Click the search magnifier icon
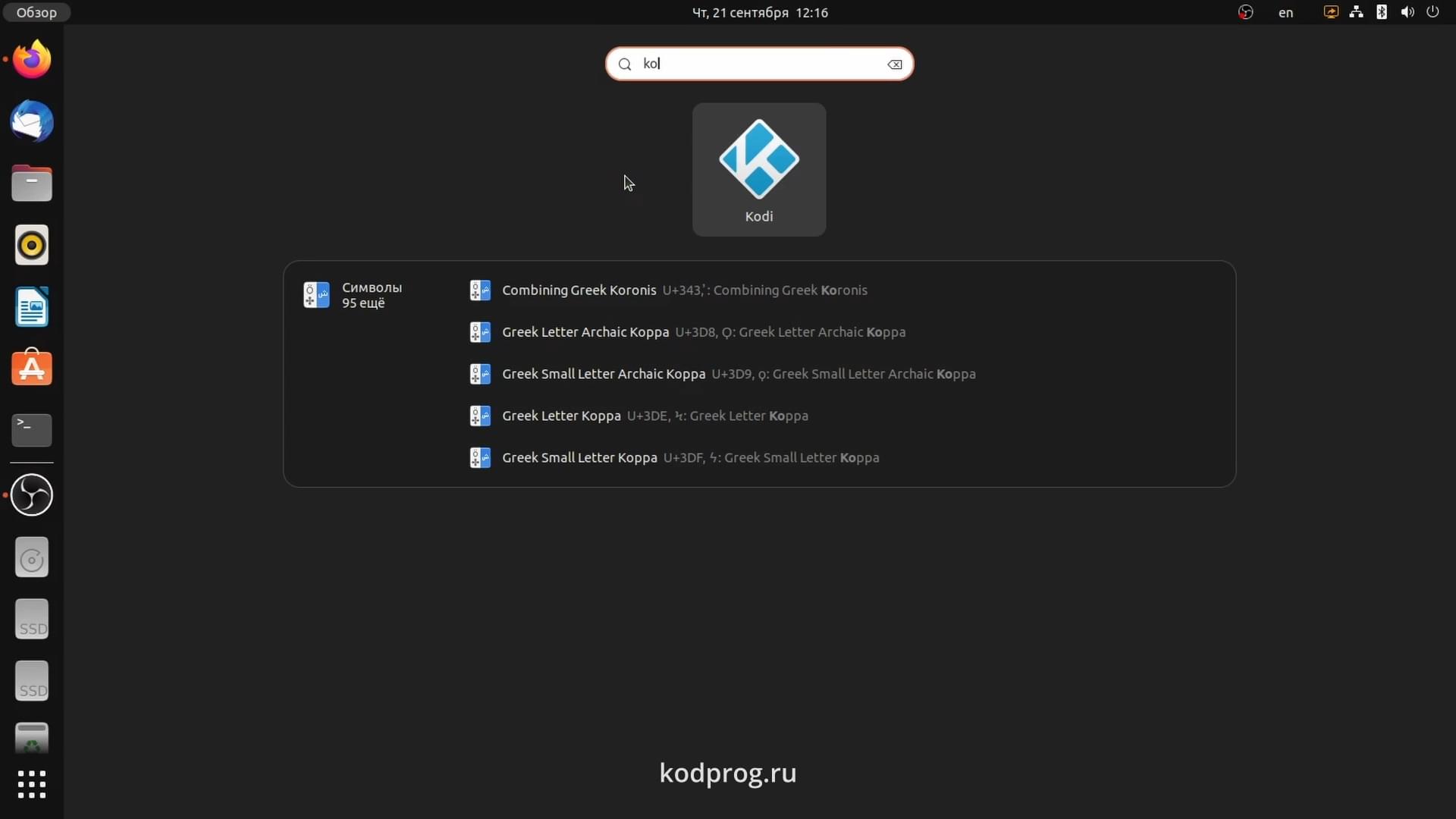Screen dimensions: 1456x819 click(625, 64)
